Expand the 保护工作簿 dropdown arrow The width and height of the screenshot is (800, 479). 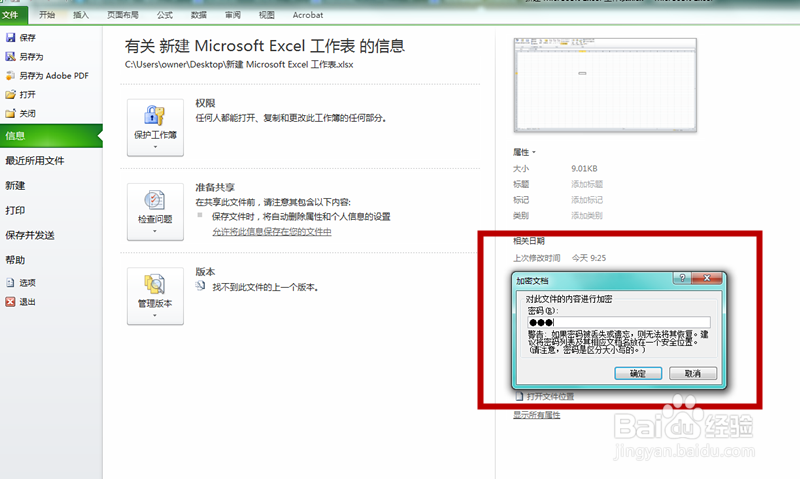155,147
